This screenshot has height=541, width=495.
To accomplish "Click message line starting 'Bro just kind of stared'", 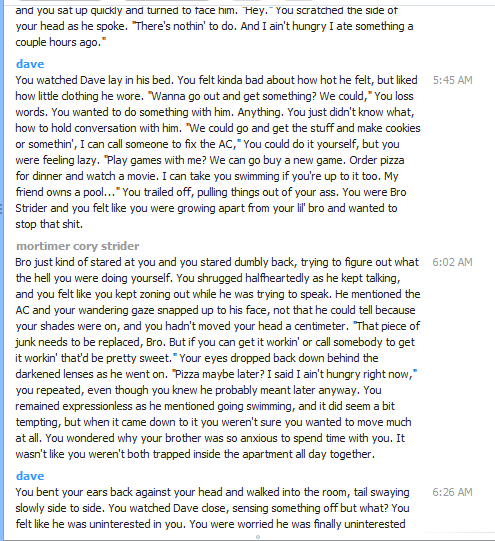I will 217,262.
